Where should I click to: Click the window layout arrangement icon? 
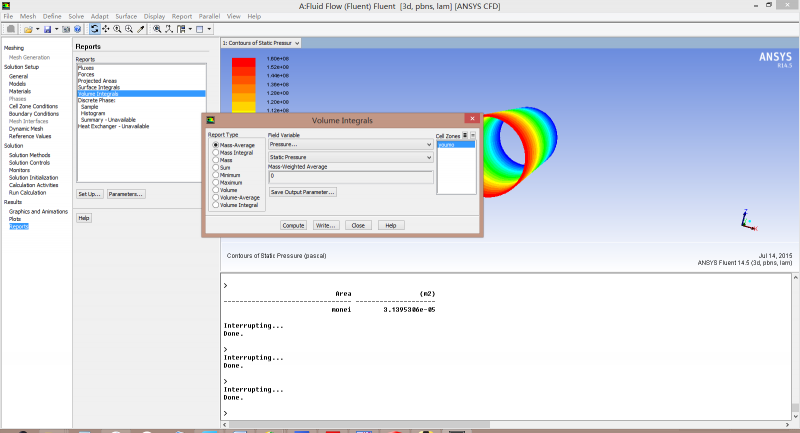[181, 29]
